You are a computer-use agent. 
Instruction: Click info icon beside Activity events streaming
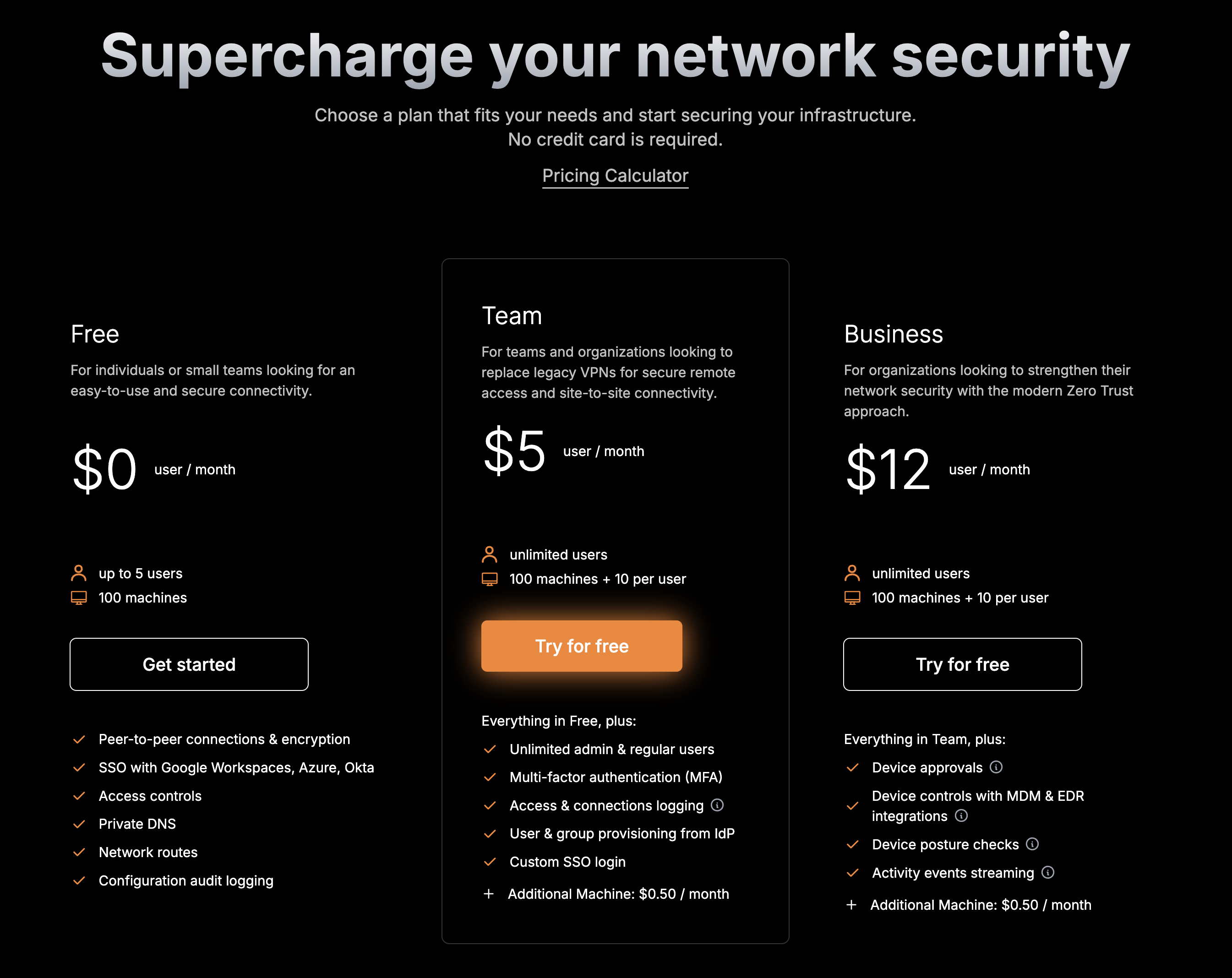coord(1047,872)
